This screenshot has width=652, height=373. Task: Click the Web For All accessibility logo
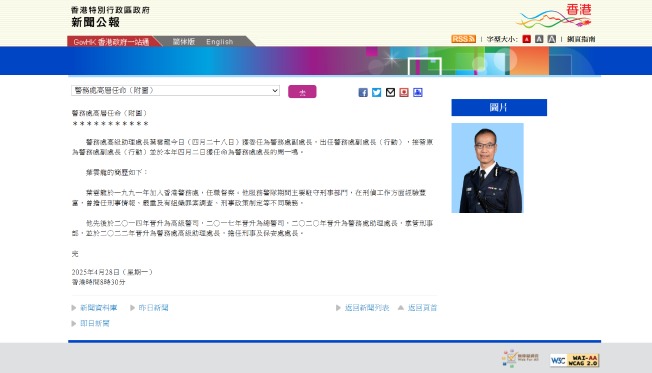point(520,358)
